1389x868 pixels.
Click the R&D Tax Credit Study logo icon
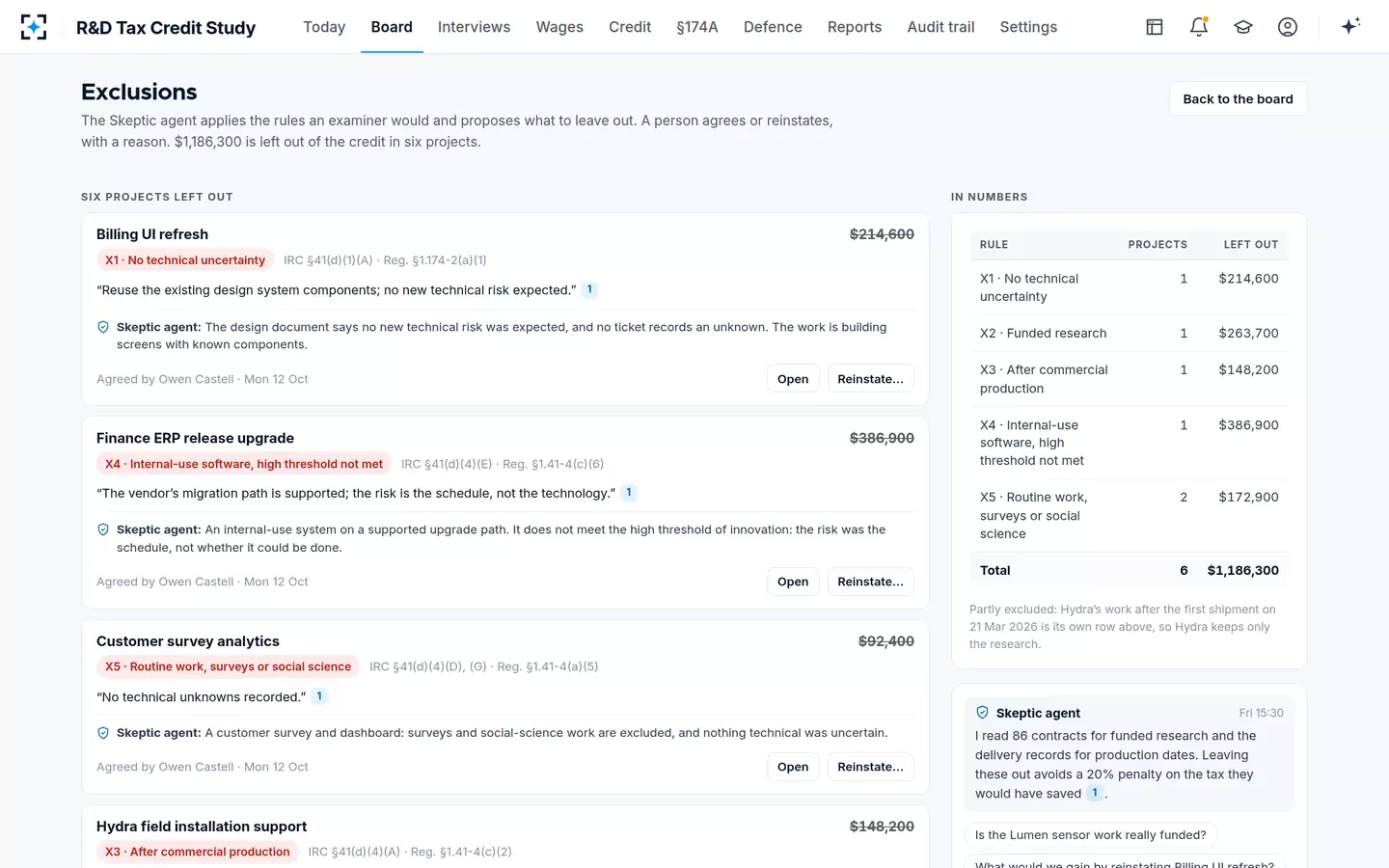point(34,27)
